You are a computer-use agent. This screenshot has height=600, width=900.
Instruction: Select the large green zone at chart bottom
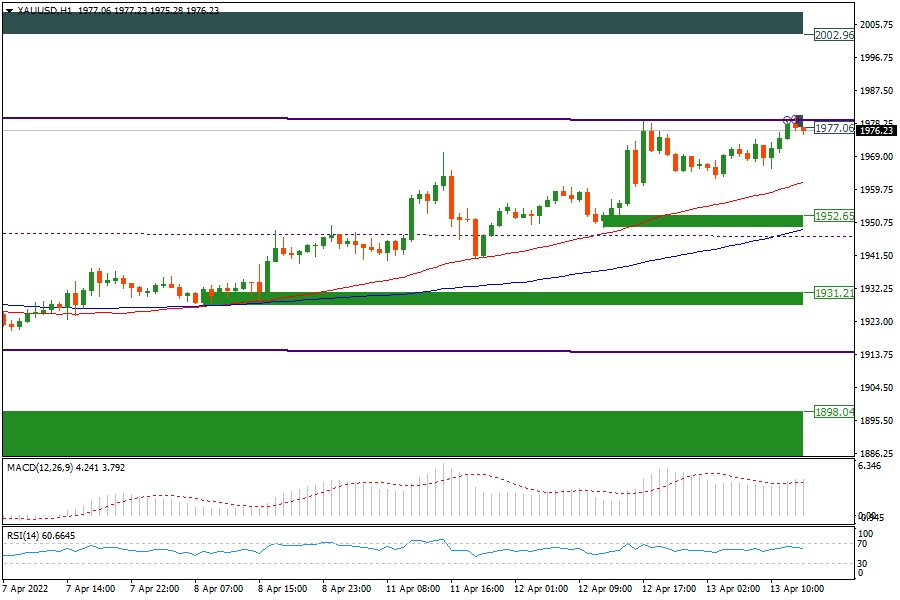coord(400,432)
